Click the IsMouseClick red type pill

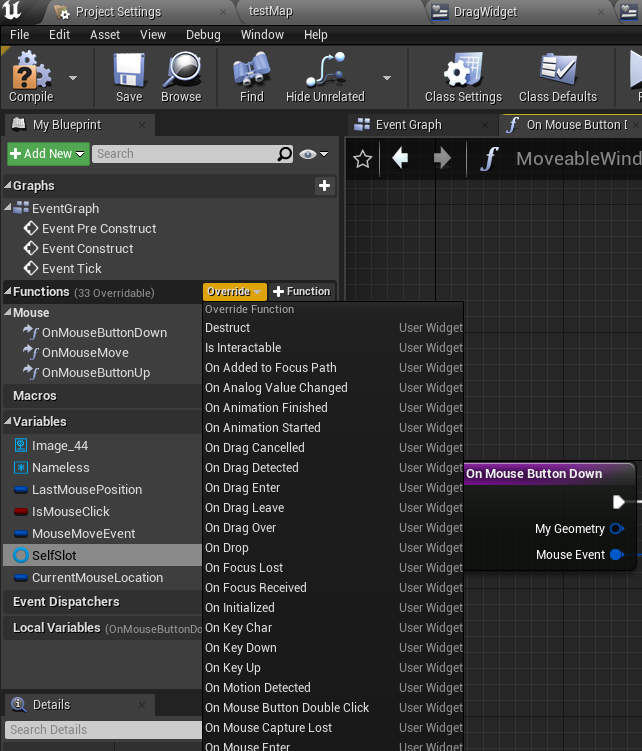pos(21,512)
